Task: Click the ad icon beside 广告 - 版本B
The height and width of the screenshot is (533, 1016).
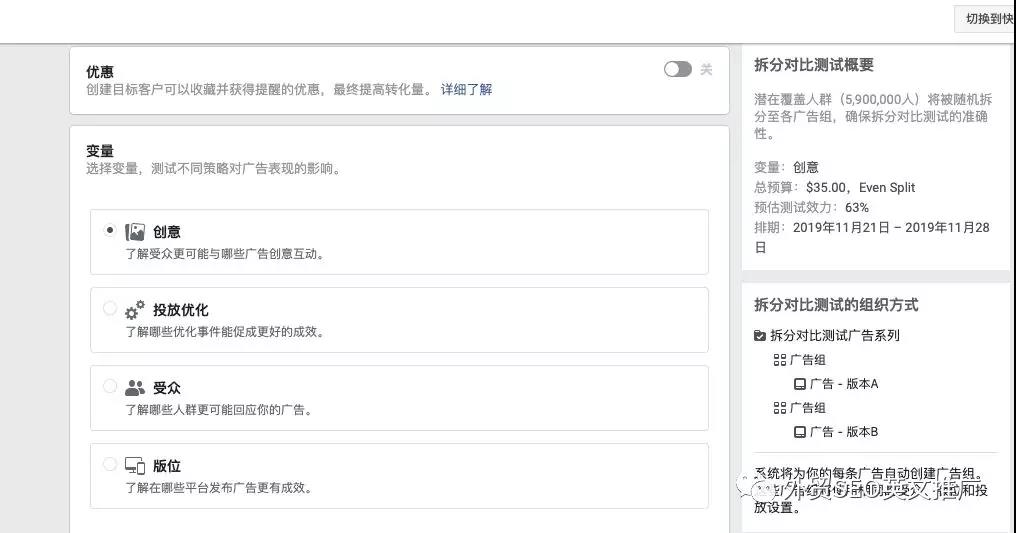Action: click(x=800, y=432)
